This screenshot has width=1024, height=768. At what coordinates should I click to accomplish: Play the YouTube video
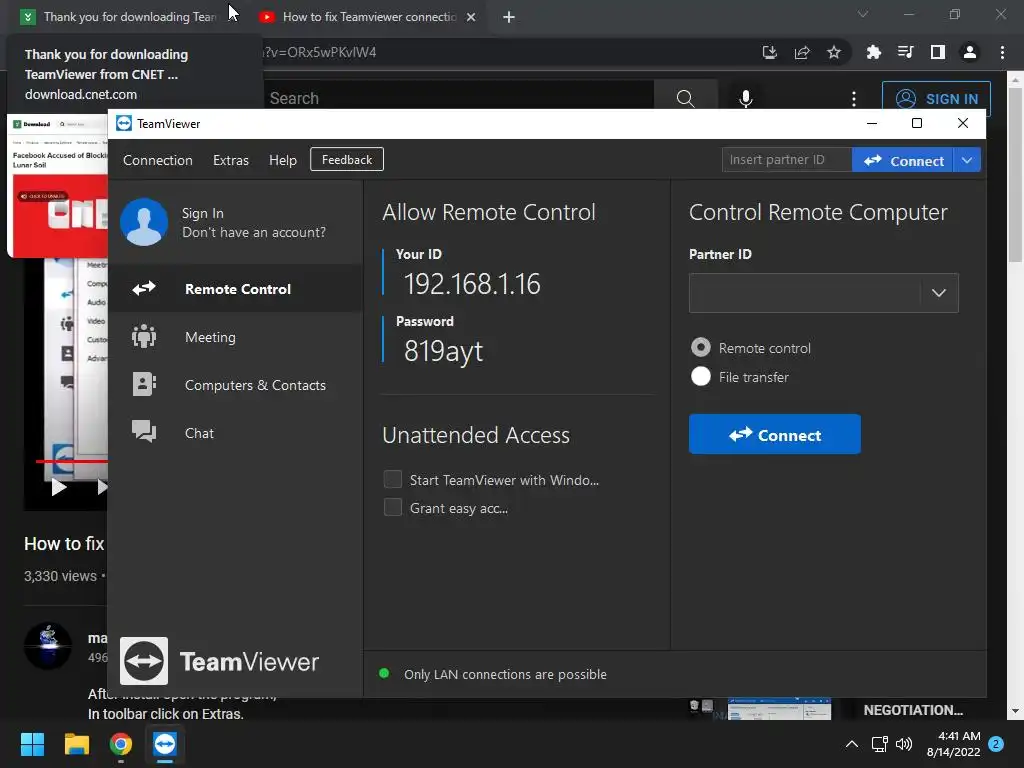[x=58, y=487]
